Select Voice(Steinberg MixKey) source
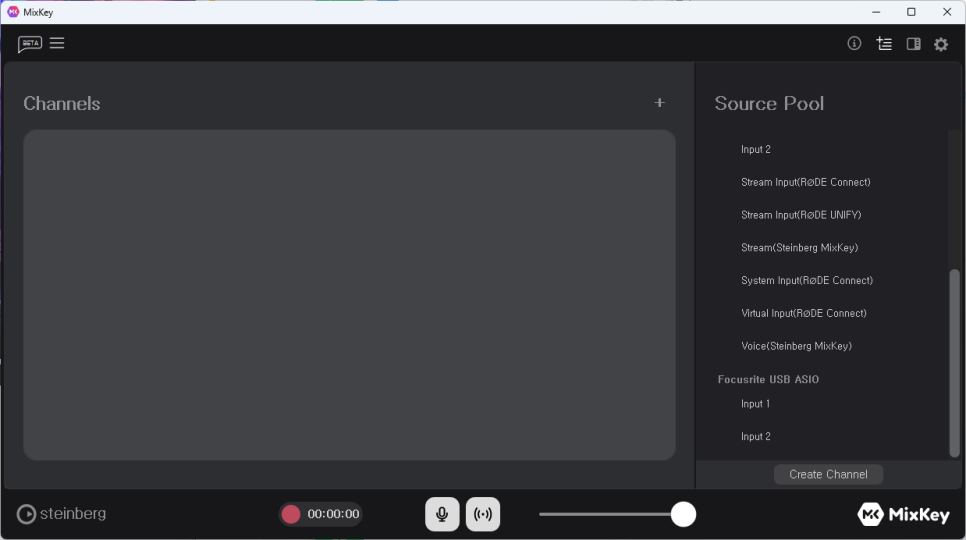This screenshot has height=540, width=966. [796, 346]
